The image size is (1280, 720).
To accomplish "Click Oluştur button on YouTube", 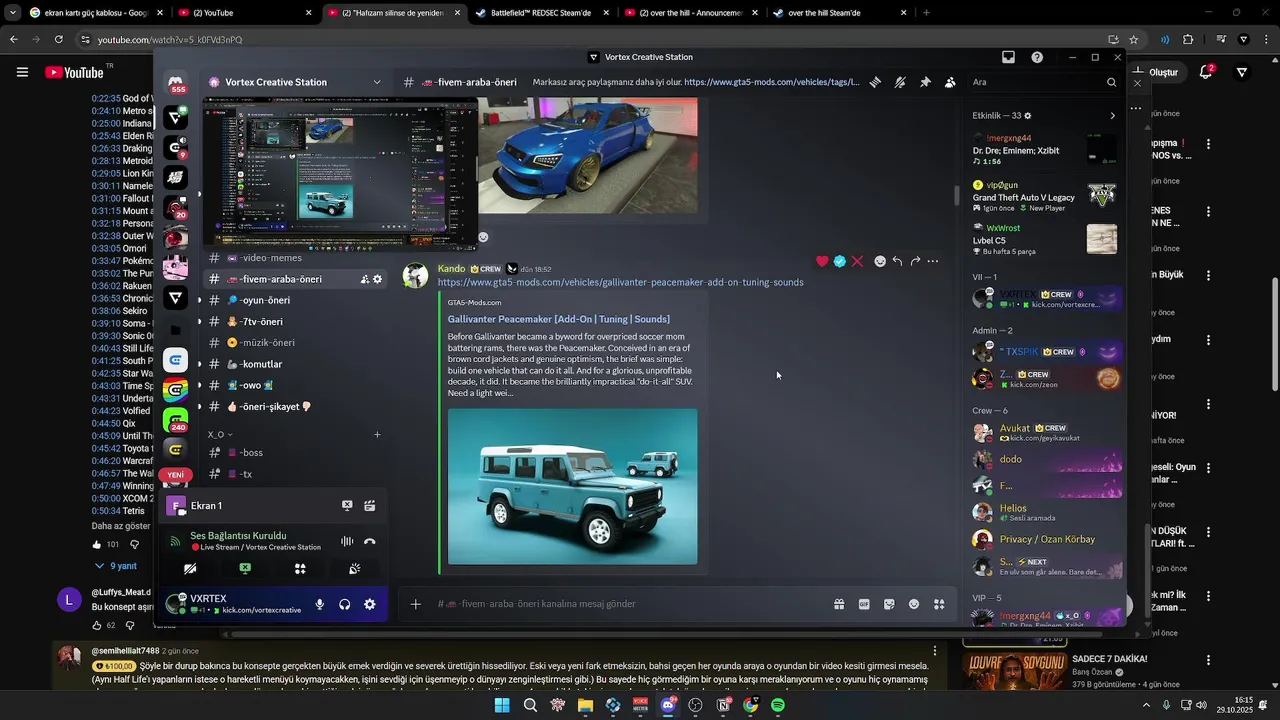I will click(x=1159, y=72).
